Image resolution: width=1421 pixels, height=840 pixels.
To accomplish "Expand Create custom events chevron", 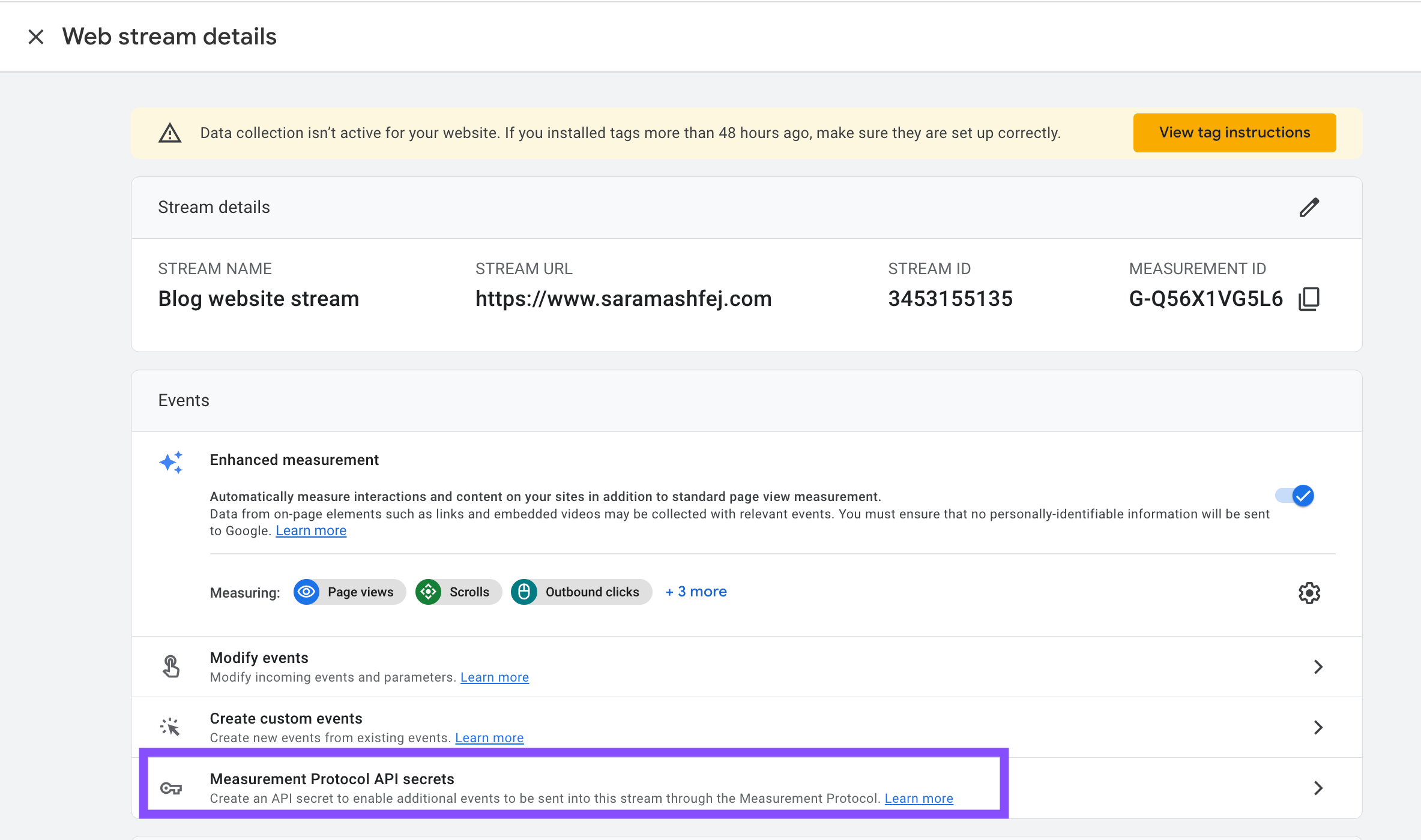I will click(x=1318, y=727).
